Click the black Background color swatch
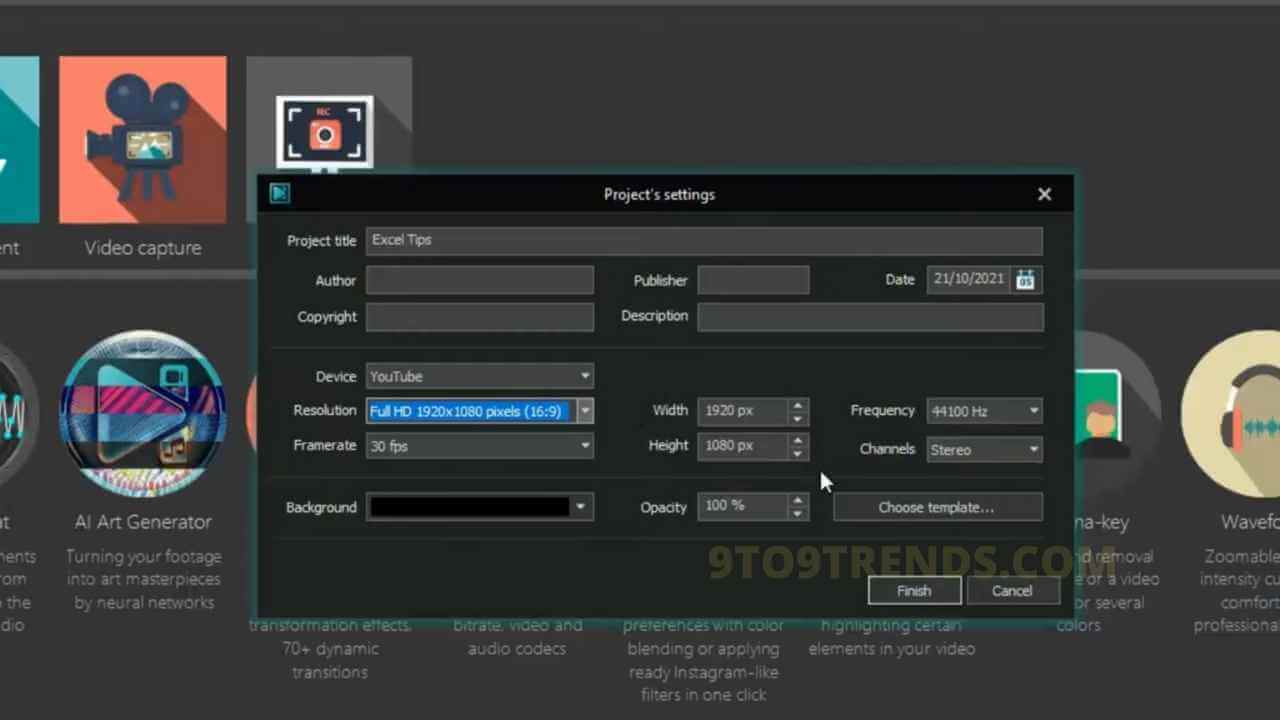Screen dimensions: 1280x720 [469, 507]
